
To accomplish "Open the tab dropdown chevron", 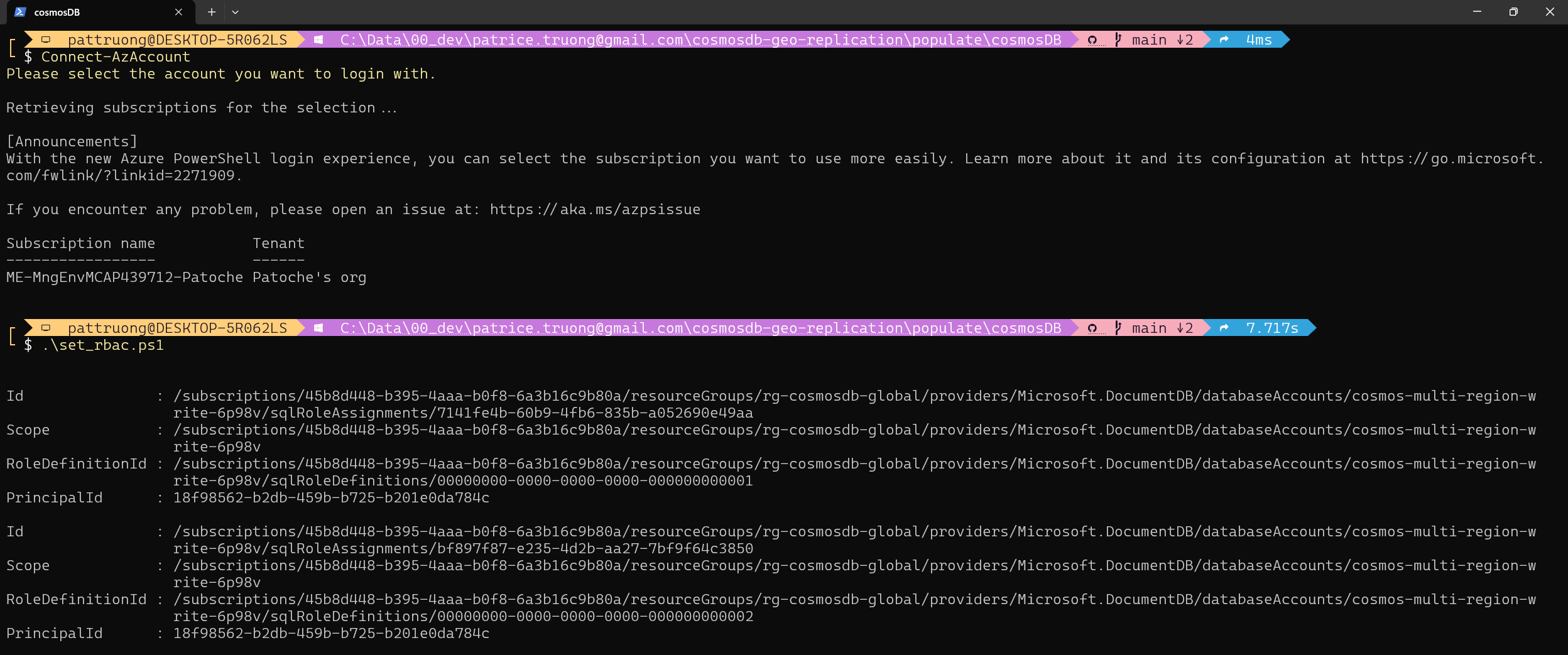I will (x=236, y=12).
